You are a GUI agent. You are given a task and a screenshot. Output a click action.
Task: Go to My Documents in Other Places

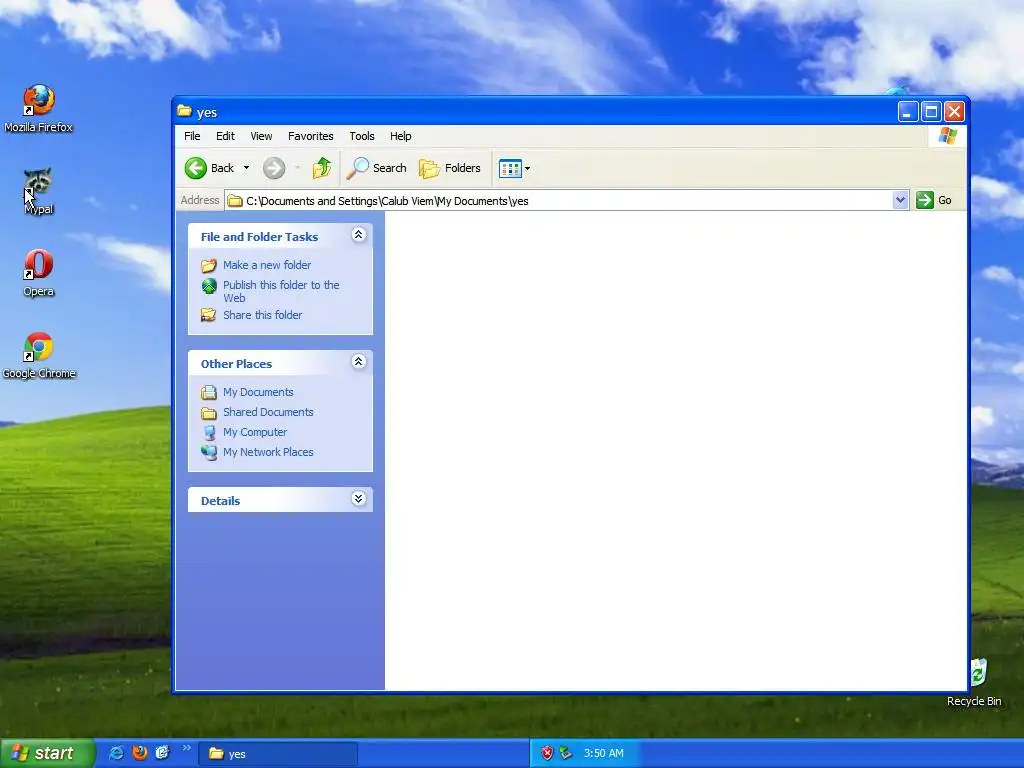(x=258, y=392)
